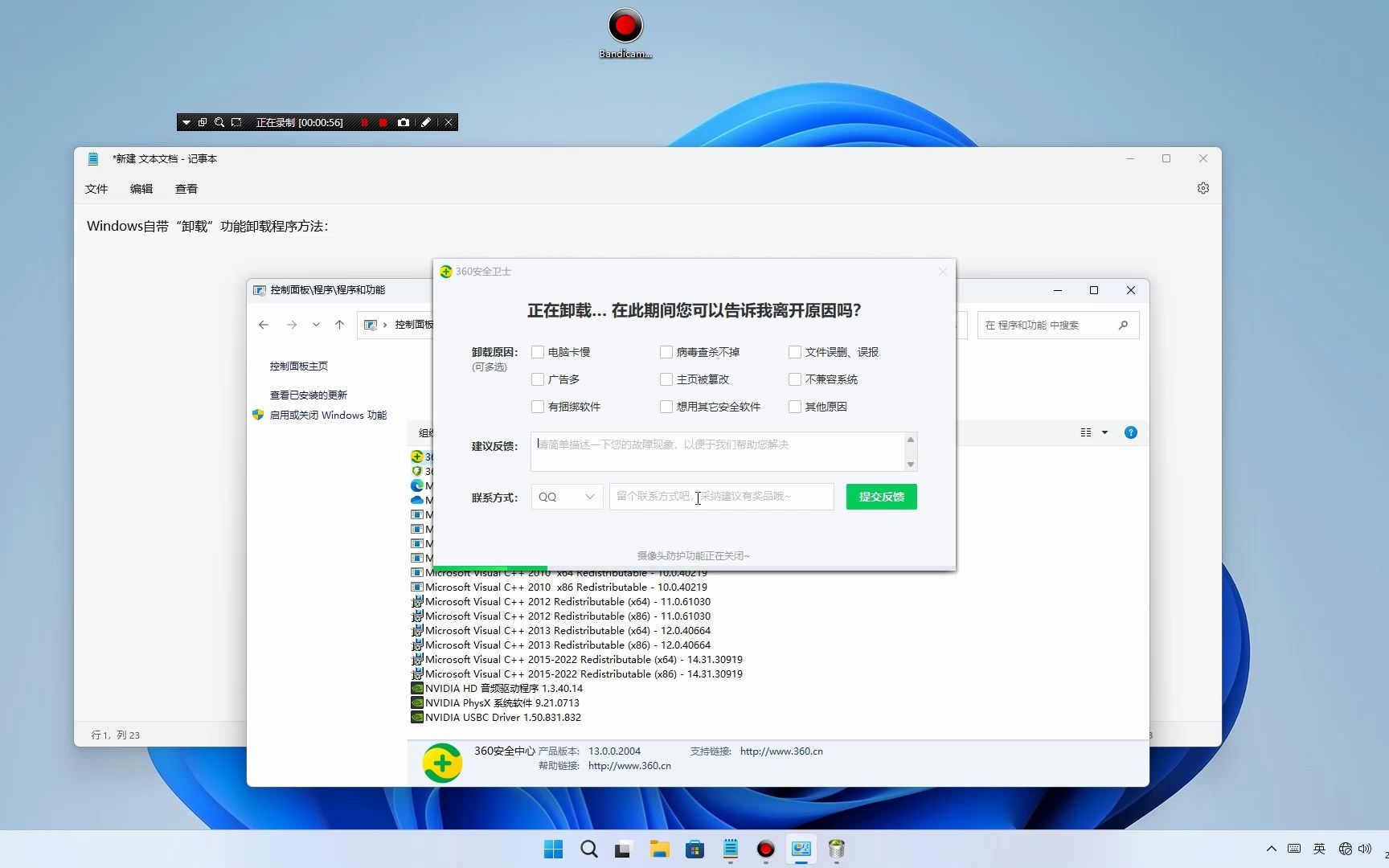Close the Bandicam recording bar

coord(449,123)
